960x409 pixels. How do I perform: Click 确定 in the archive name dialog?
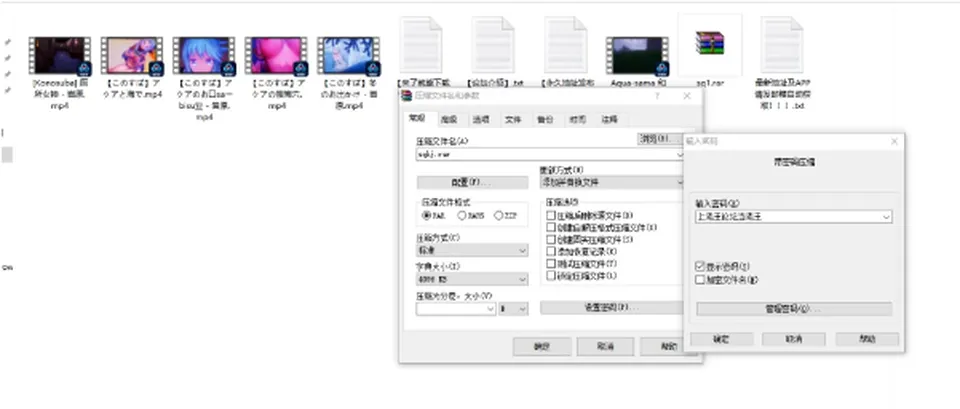(542, 347)
